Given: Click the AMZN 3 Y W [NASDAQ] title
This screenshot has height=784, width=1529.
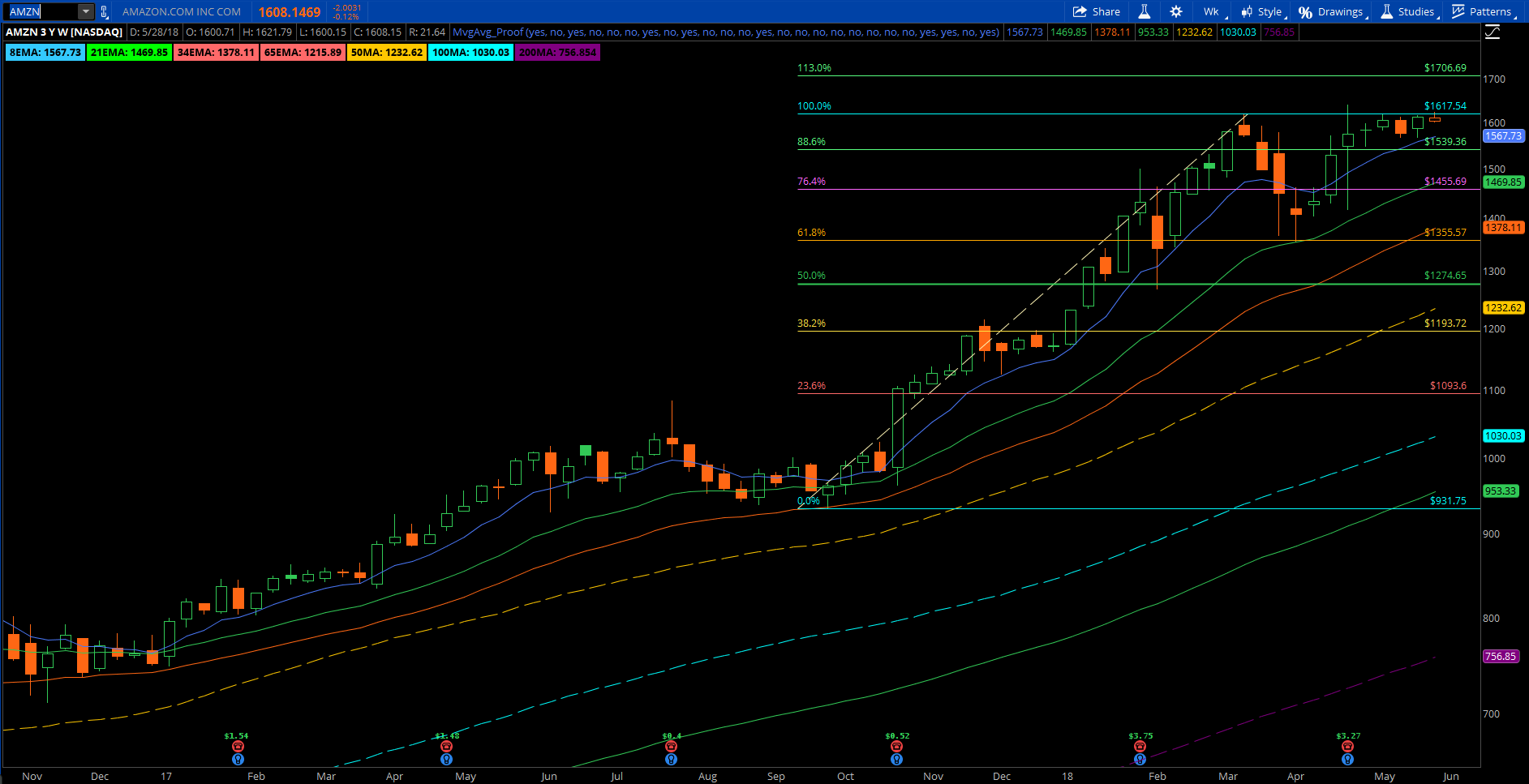Looking at the screenshot, I should pyautogui.click(x=65, y=32).
